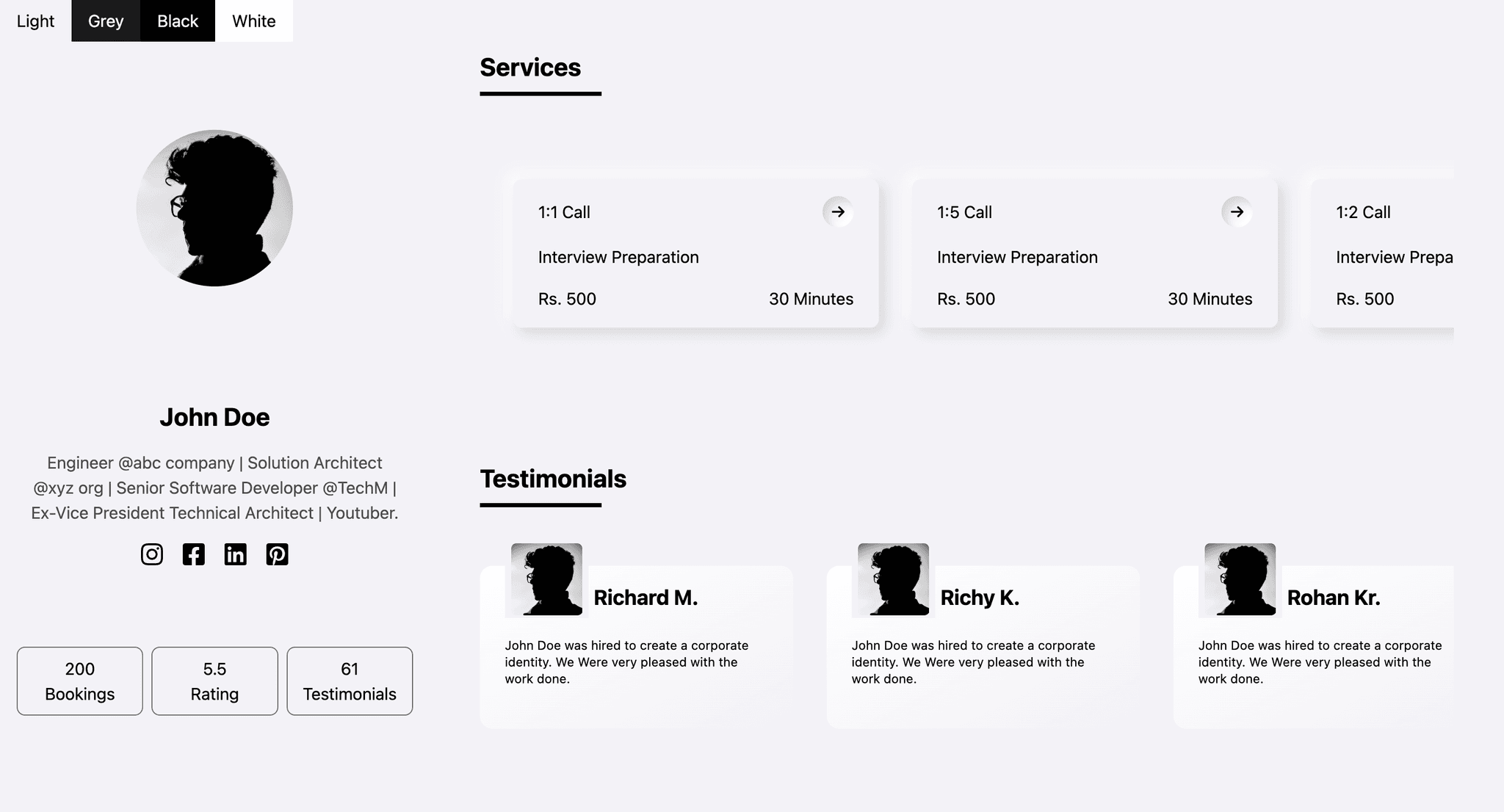
Task: Open the LinkedIn profile icon
Action: pos(235,554)
